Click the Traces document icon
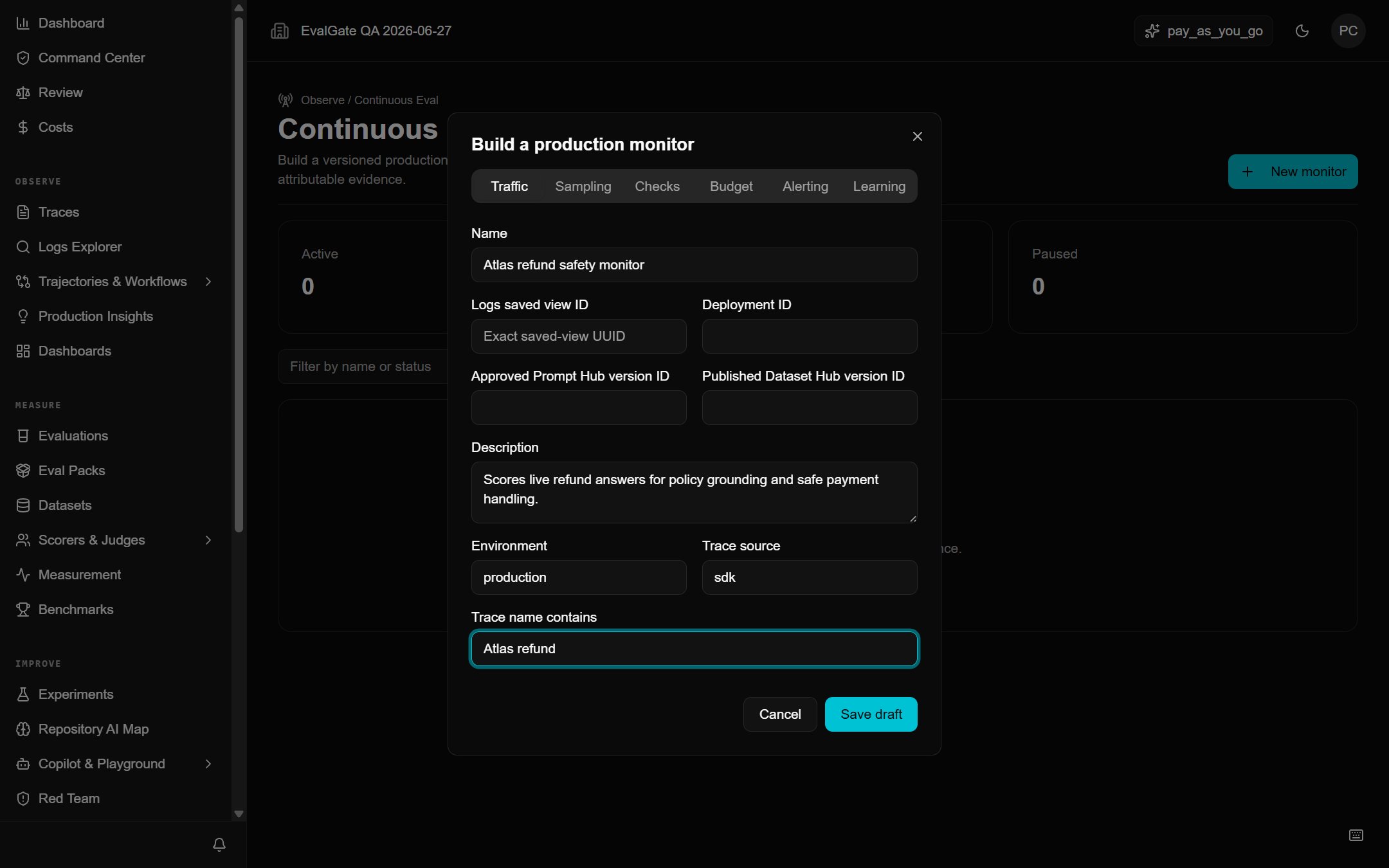The image size is (1389, 868). click(23, 212)
